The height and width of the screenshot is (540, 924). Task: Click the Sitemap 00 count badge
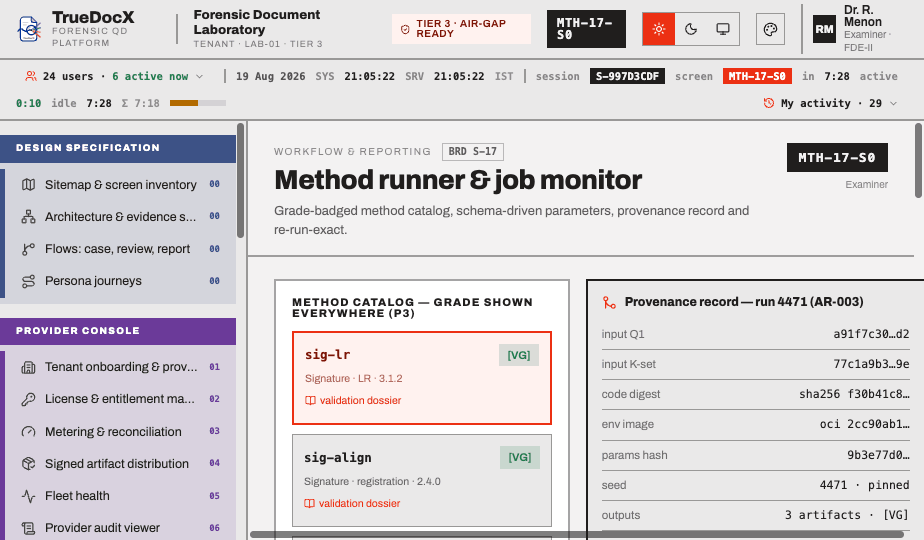pos(214,185)
